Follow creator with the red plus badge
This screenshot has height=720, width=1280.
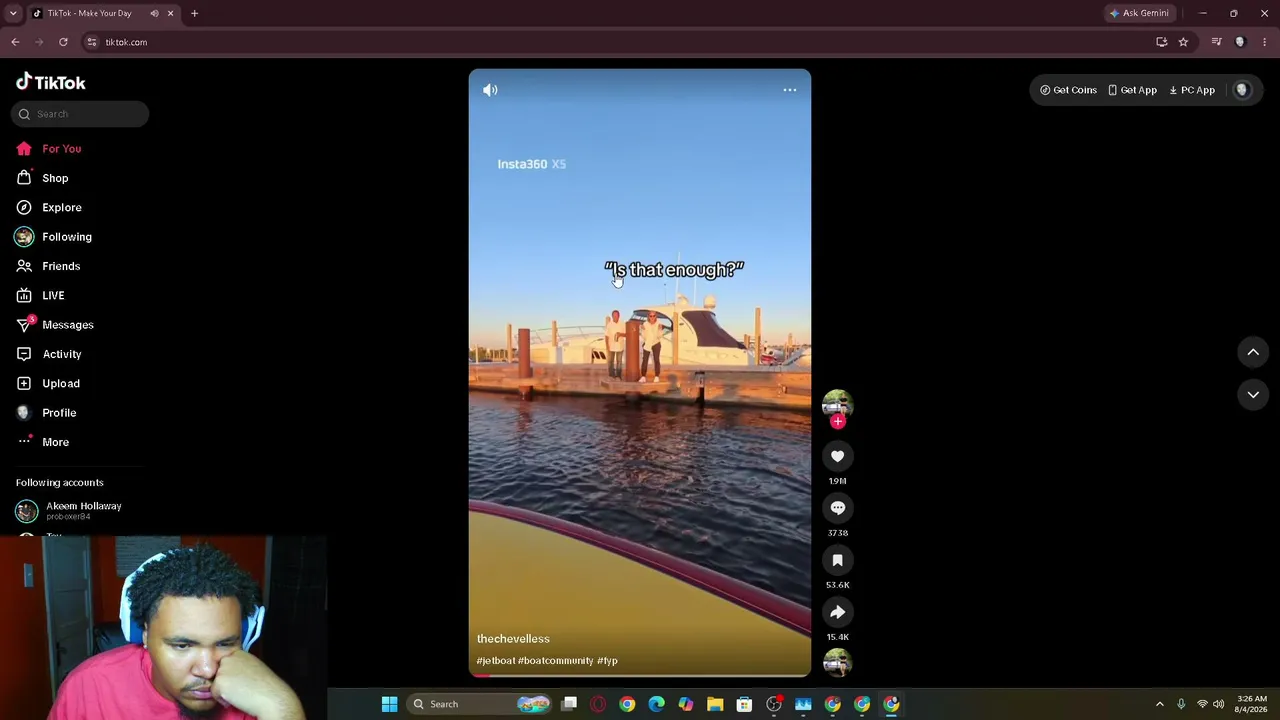click(838, 422)
